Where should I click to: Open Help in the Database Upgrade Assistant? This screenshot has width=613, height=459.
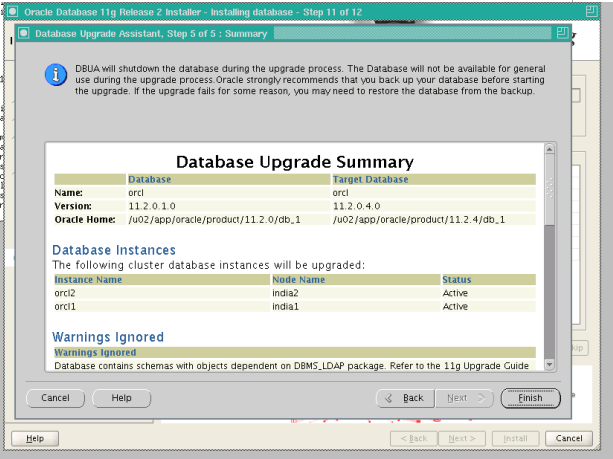click(x=122, y=398)
